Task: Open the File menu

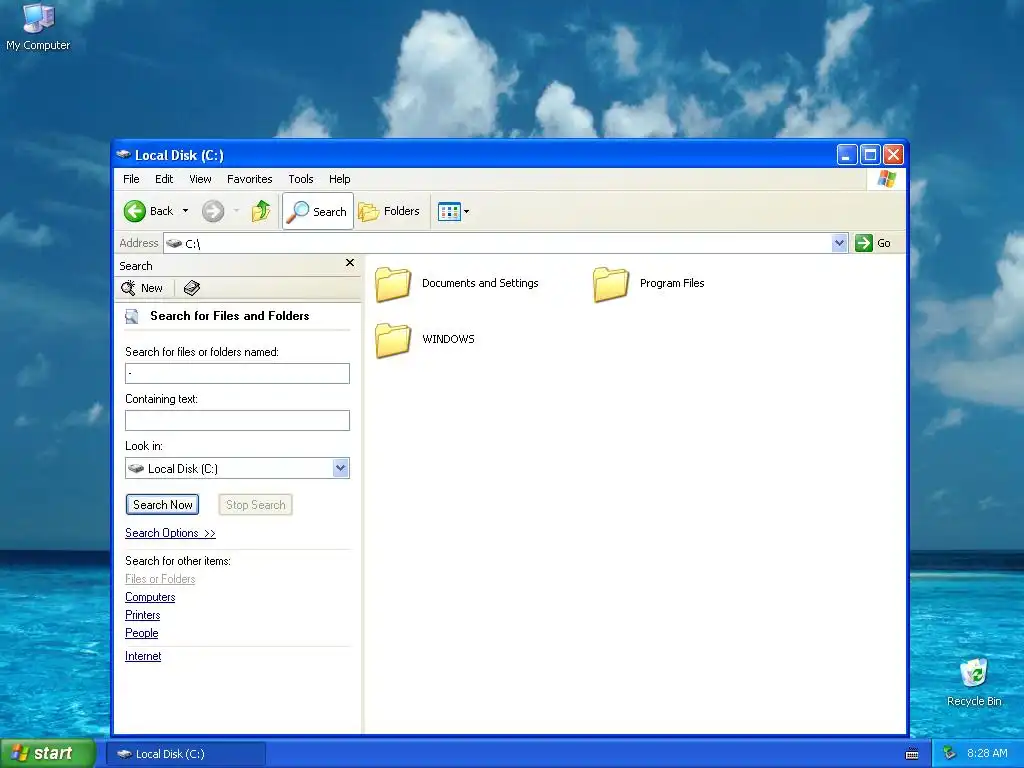Action: point(131,179)
